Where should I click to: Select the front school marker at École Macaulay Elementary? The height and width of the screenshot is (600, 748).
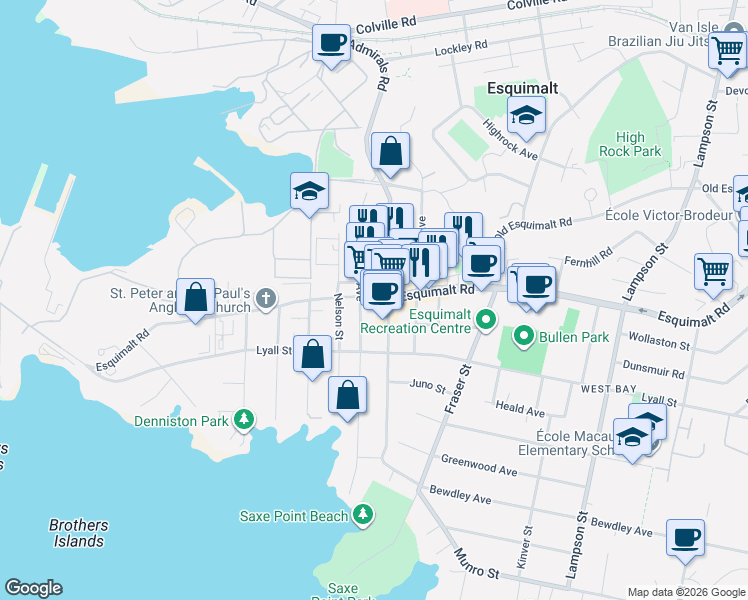tap(632, 438)
